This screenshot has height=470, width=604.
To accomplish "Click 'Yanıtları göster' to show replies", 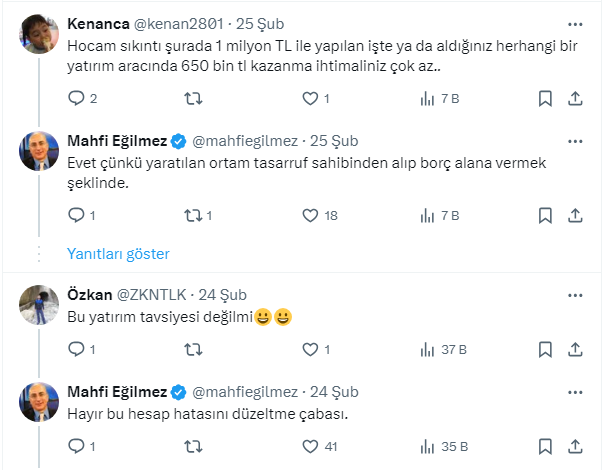I will (x=118, y=254).
